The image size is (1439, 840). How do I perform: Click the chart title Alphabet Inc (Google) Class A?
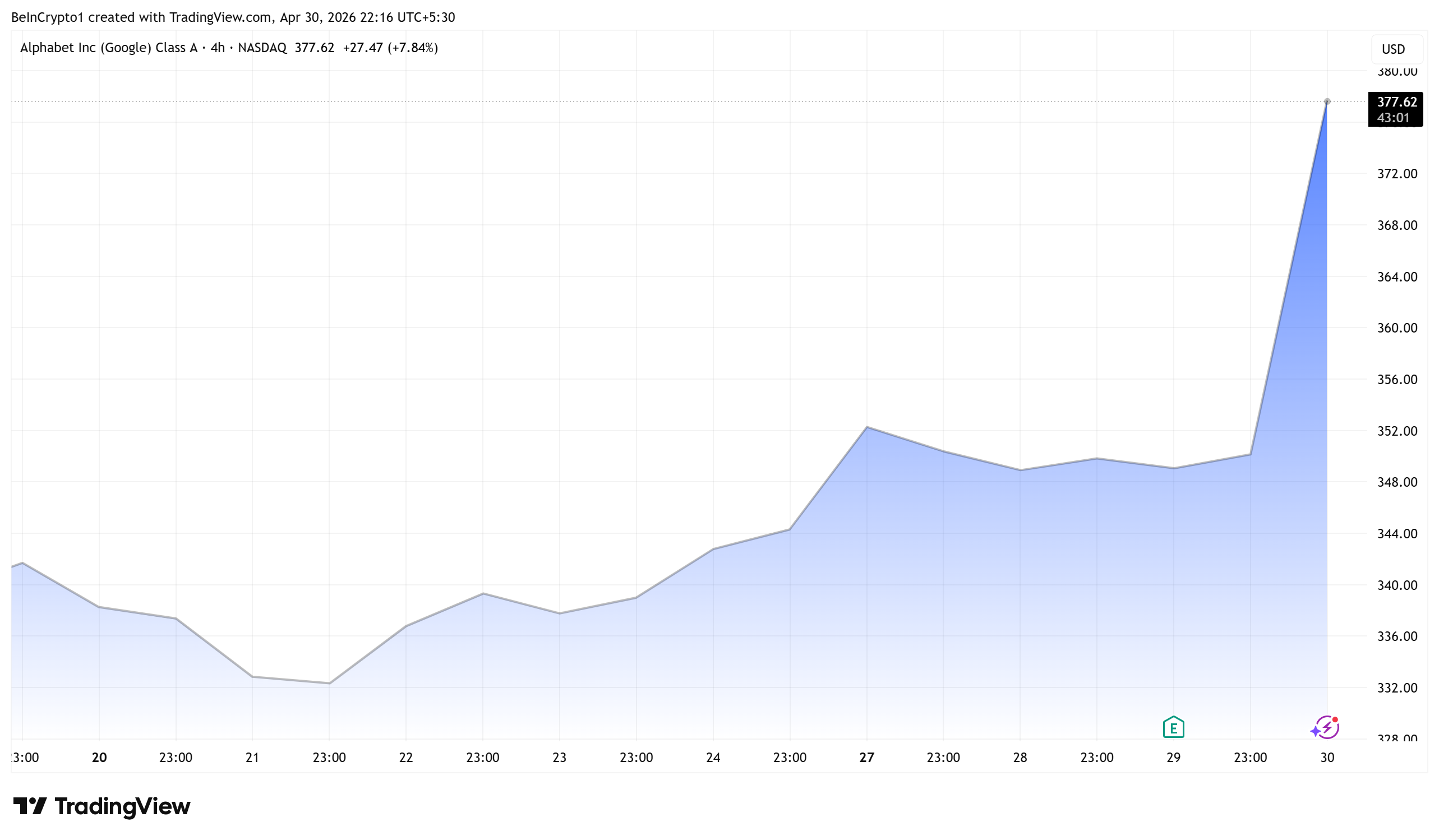coord(108,48)
